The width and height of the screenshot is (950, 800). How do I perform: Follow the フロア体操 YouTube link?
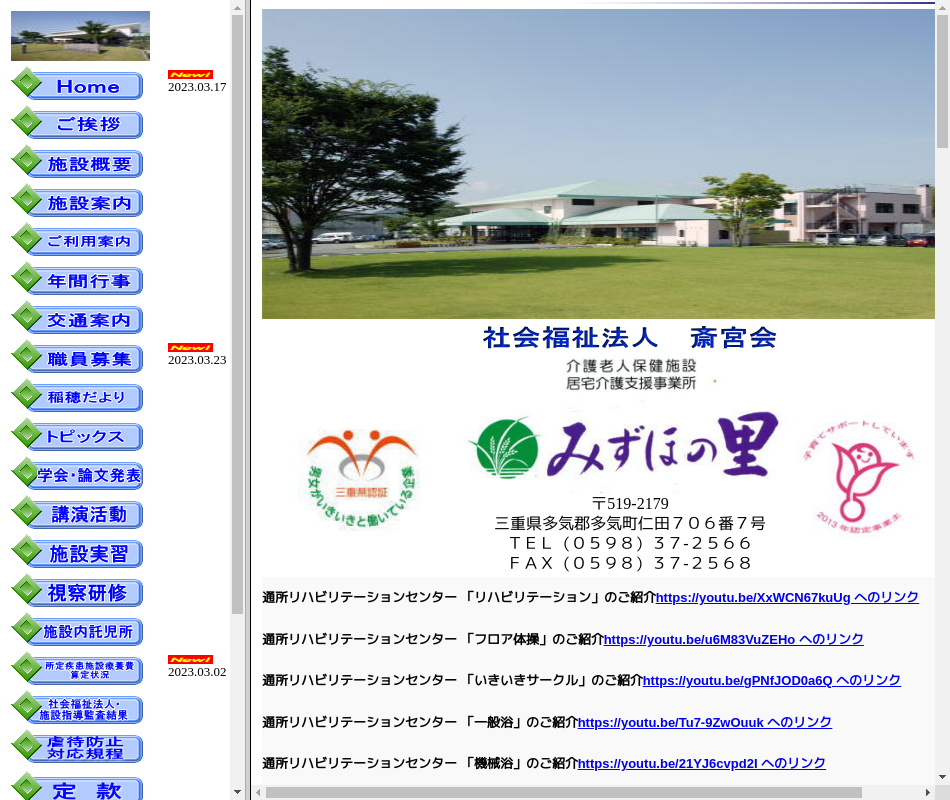pyautogui.click(x=733, y=639)
